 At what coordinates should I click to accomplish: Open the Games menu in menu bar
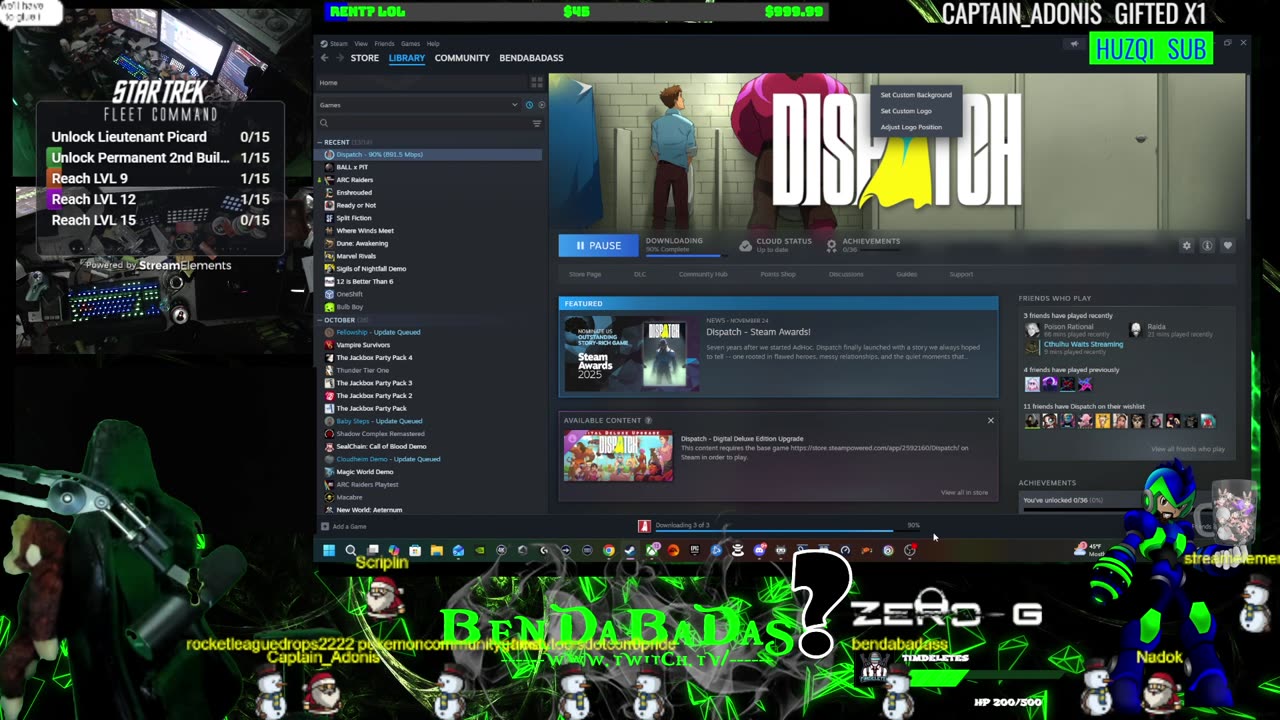(410, 44)
